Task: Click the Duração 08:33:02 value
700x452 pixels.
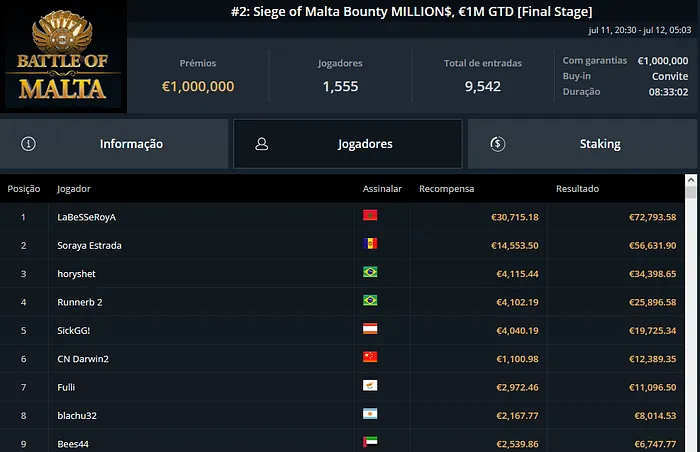Action: click(668, 92)
